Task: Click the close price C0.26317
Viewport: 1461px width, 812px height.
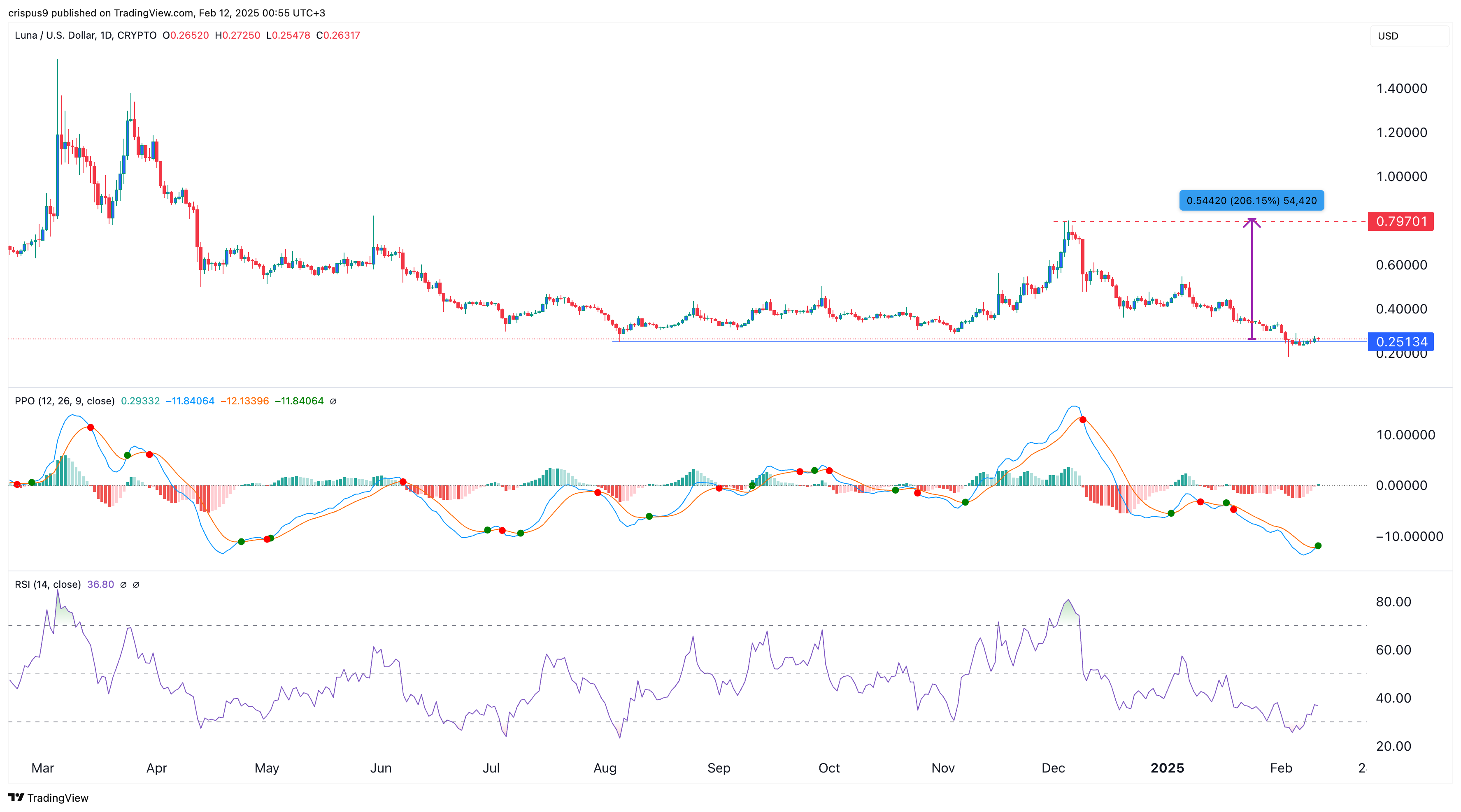Action: click(x=338, y=35)
